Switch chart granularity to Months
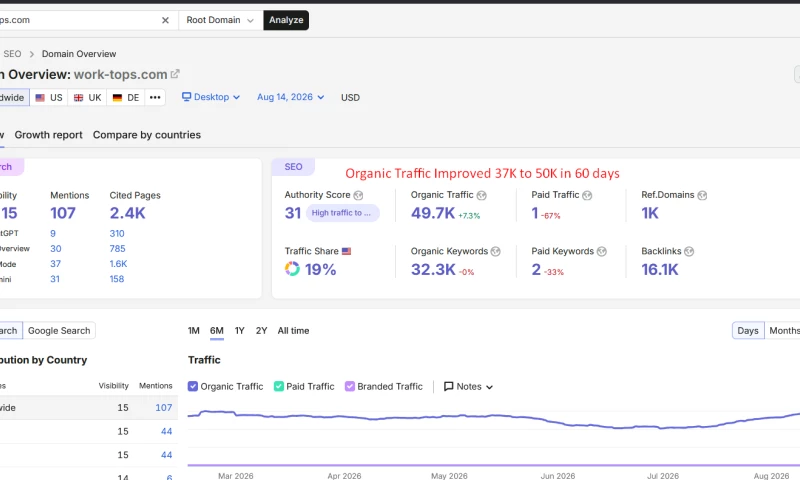Screen dimensions: 800x480 pyautogui.click(x=783, y=331)
